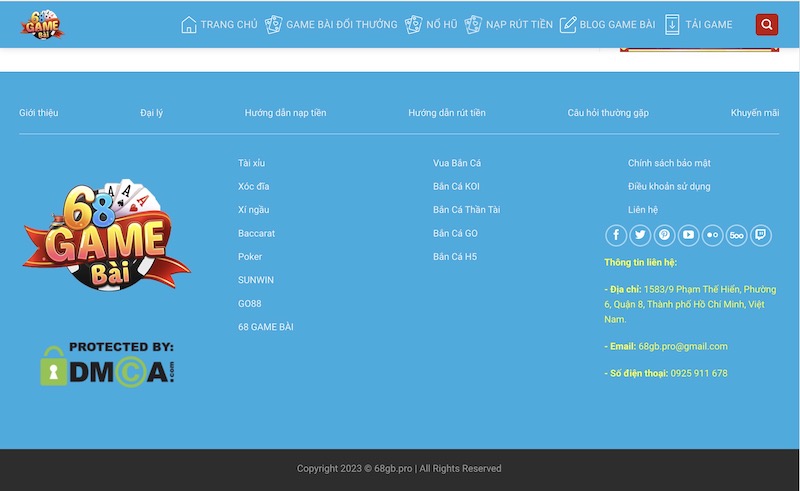Open the Poker link
This screenshot has width=800, height=491.
[x=249, y=257]
